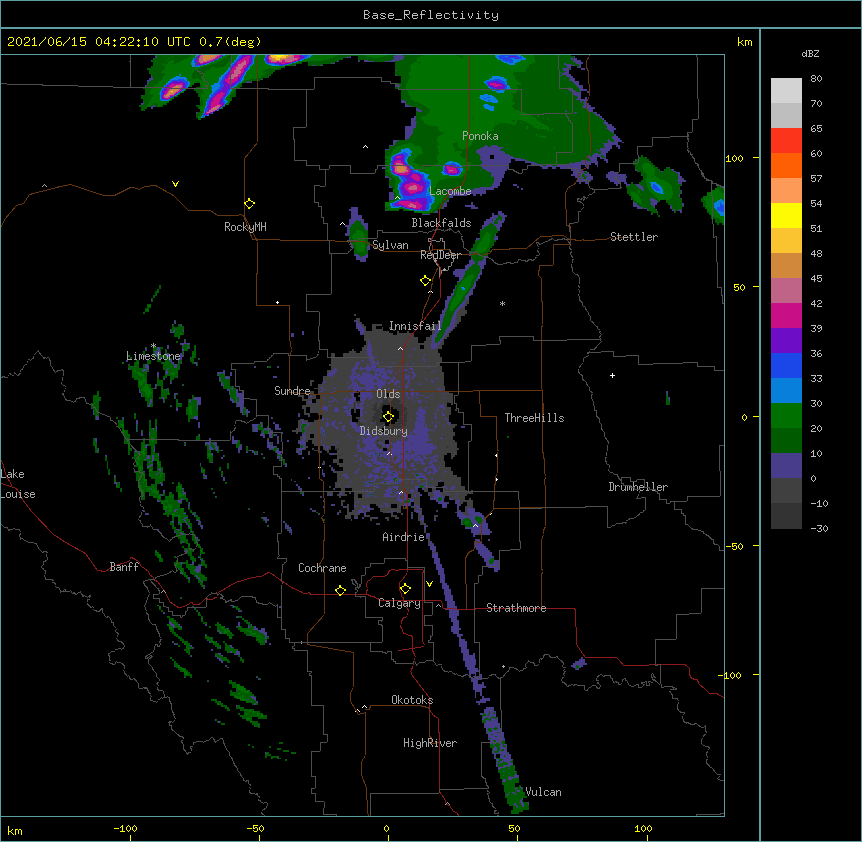Pick the mauve 45 dBZ legend swatch
This screenshot has height=842, width=862.
pos(786,290)
